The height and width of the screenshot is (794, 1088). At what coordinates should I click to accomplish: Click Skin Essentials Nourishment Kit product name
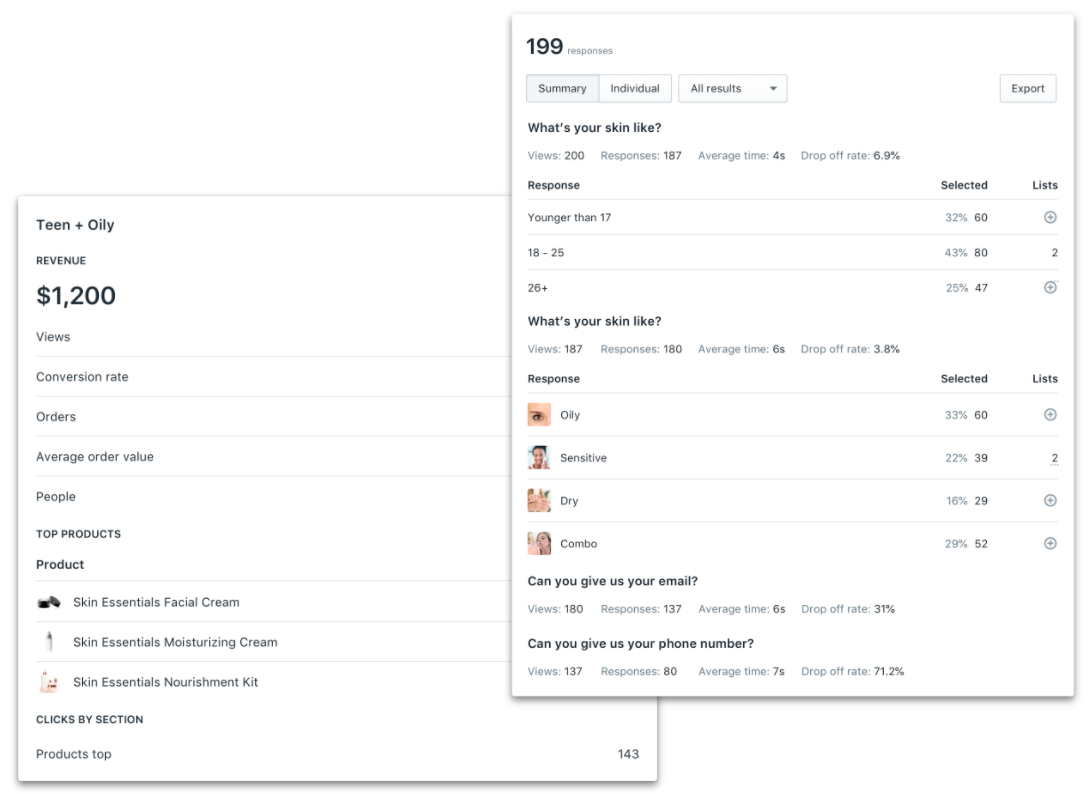click(165, 682)
